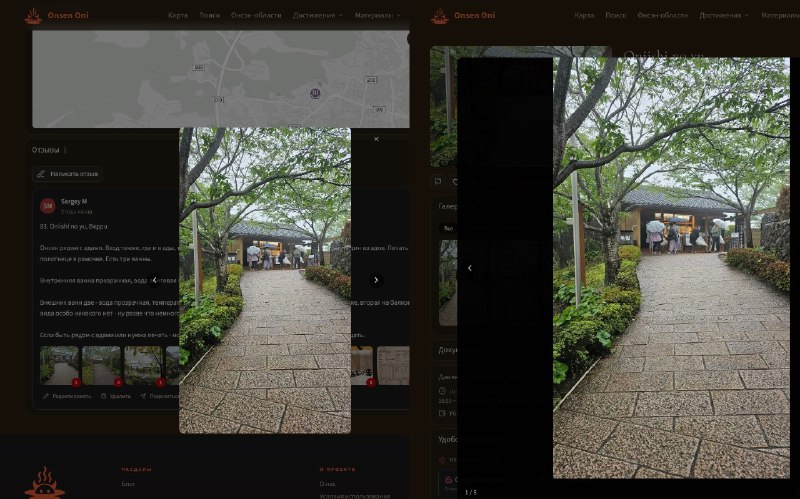This screenshot has width=800, height=499.
Task: Expand Достижения dropdown in right window
Action: pyautogui.click(x=723, y=15)
